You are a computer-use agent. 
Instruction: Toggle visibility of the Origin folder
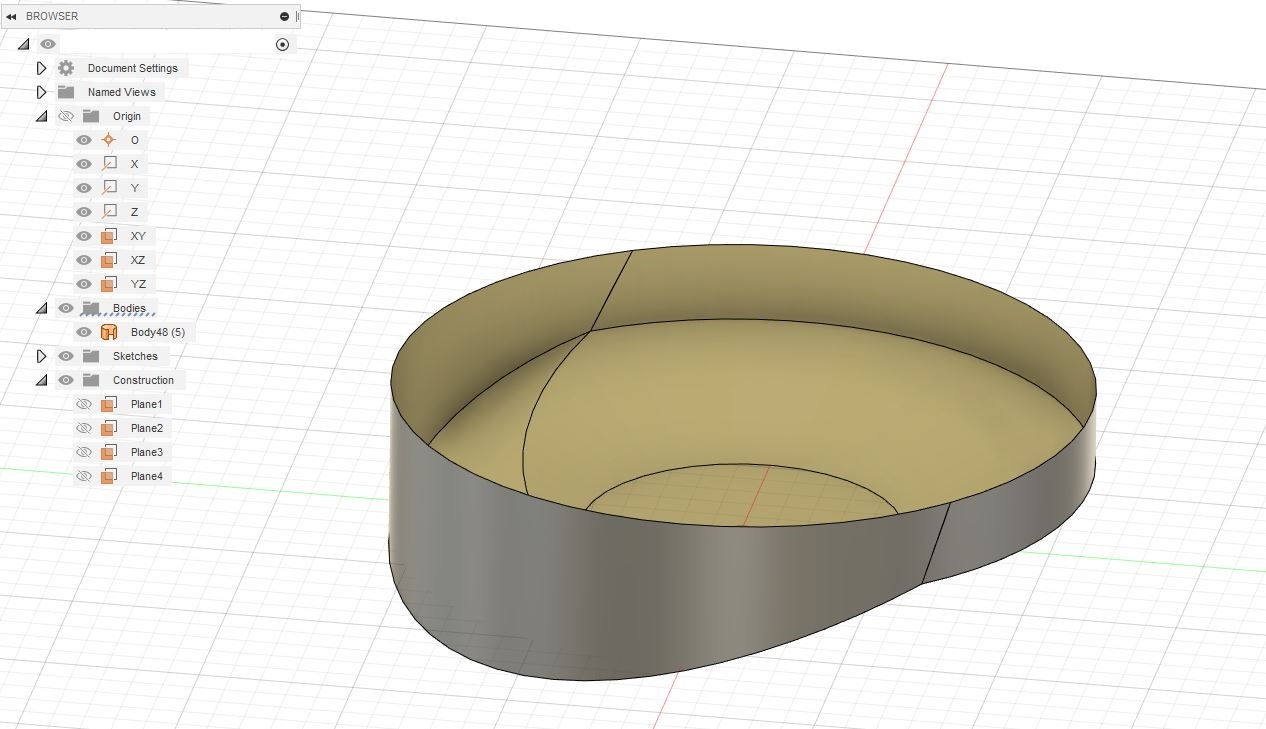[66, 116]
